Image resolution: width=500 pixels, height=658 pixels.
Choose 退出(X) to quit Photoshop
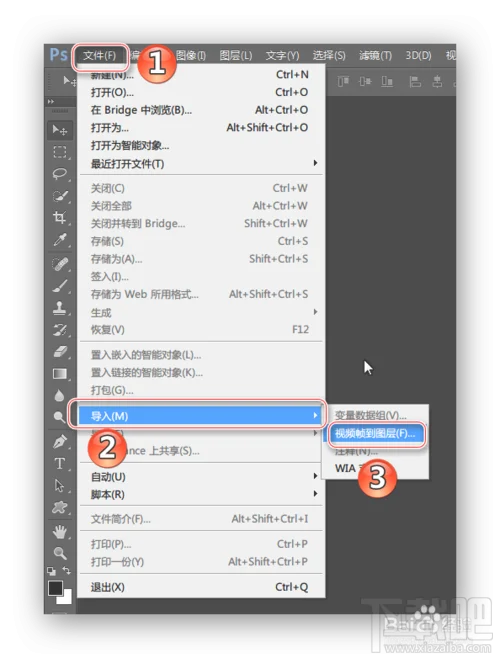click(x=200, y=587)
